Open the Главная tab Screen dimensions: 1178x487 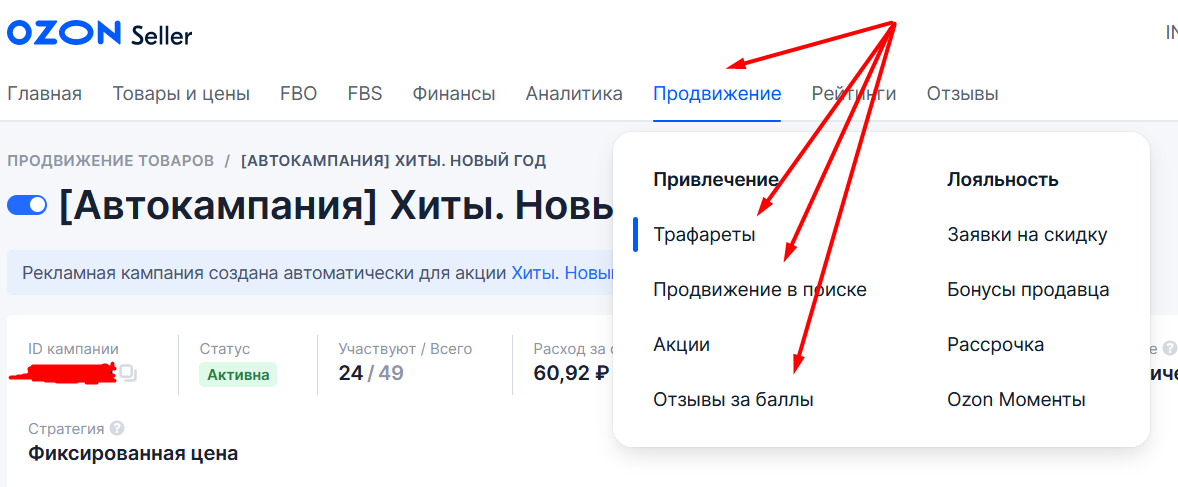(x=44, y=94)
